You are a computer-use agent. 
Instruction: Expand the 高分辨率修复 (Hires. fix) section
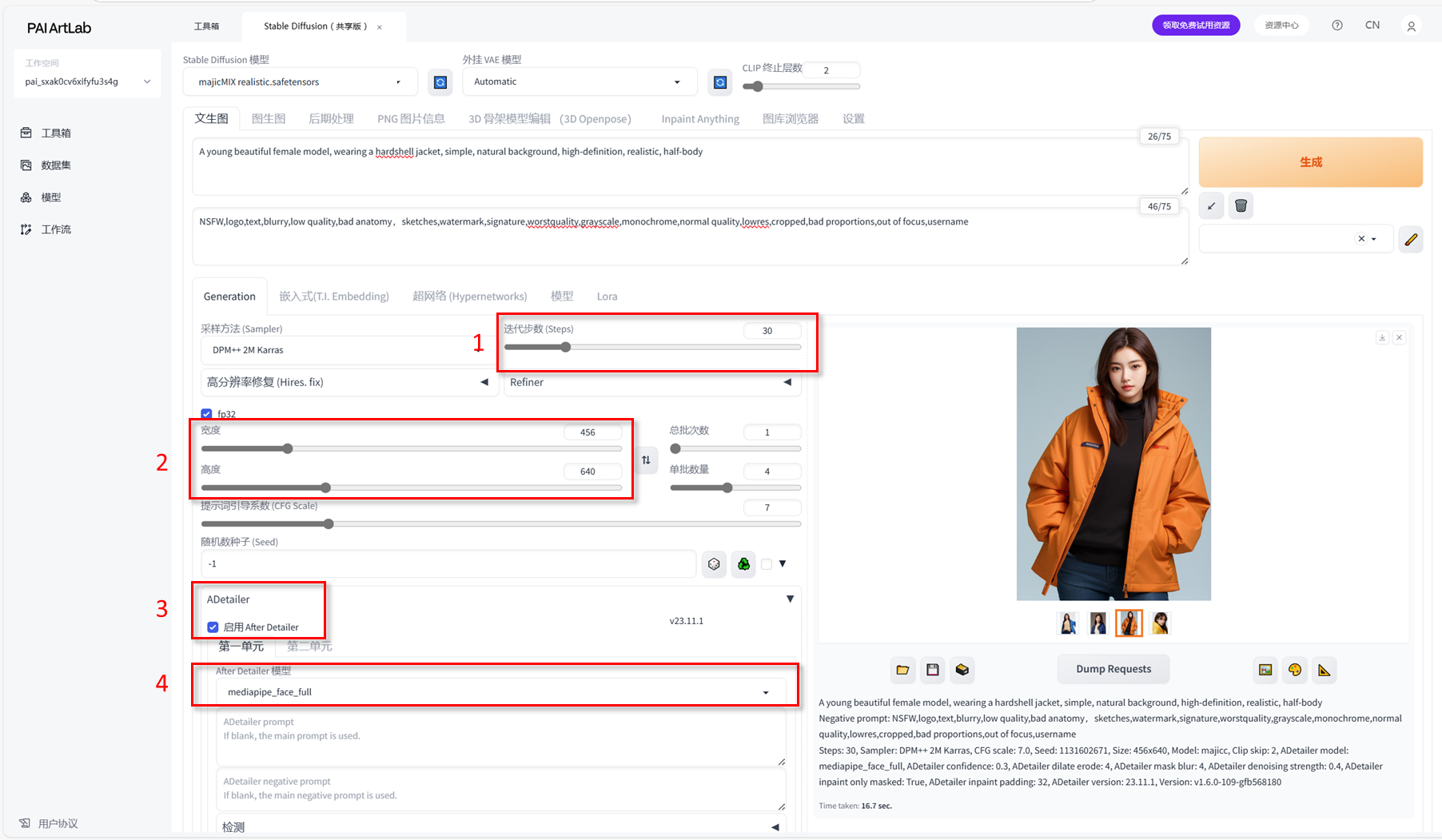(x=349, y=382)
